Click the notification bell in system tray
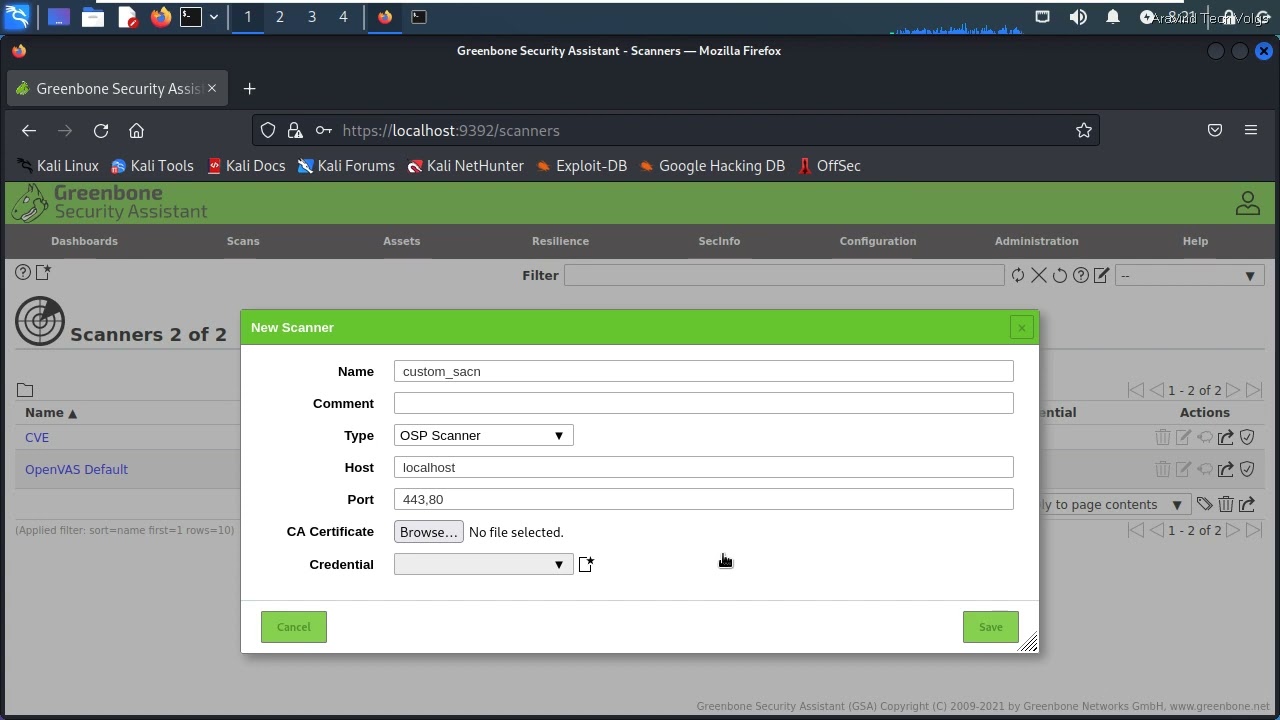 click(1113, 17)
